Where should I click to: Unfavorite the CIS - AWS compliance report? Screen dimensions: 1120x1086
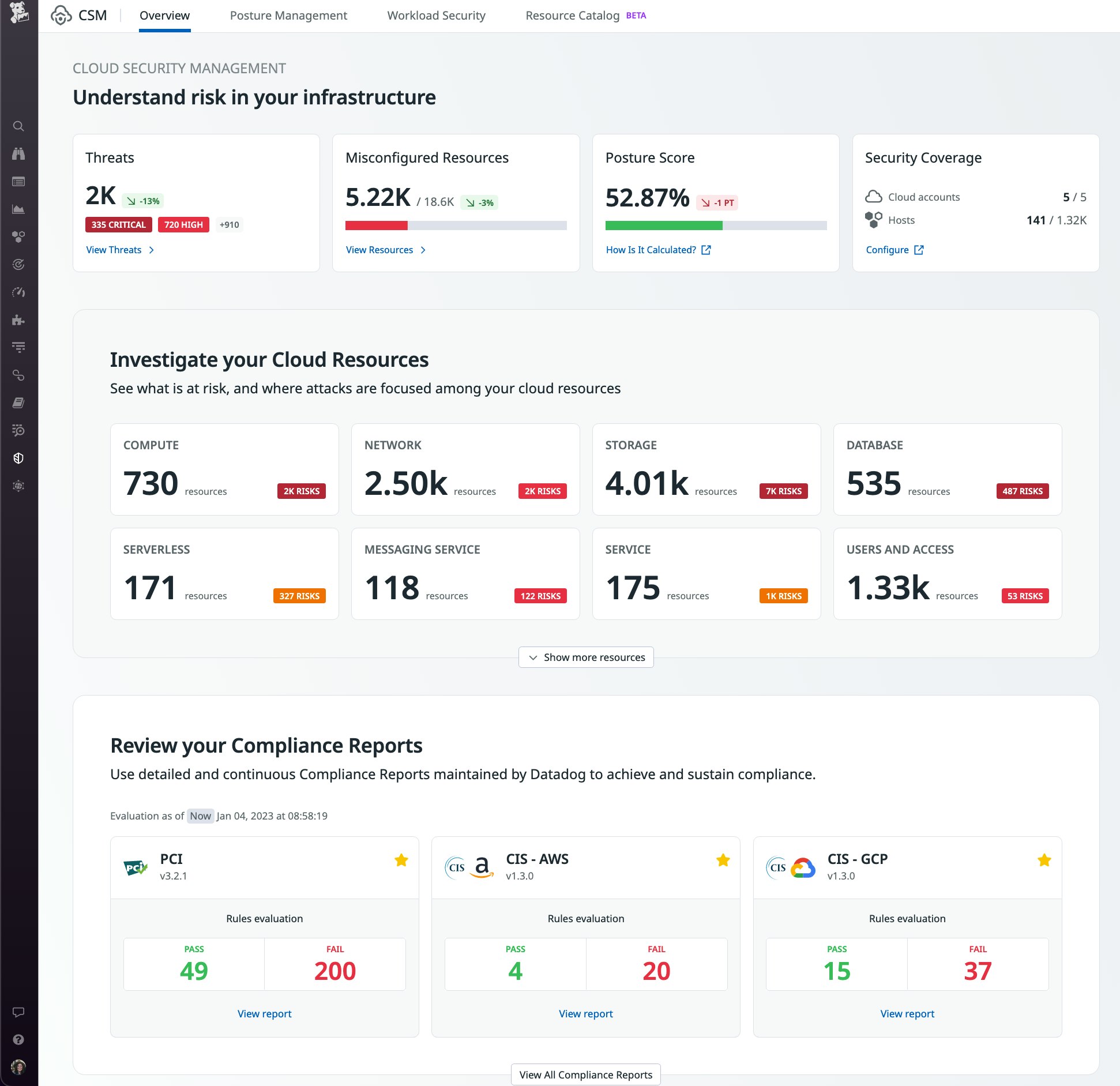(x=723, y=860)
